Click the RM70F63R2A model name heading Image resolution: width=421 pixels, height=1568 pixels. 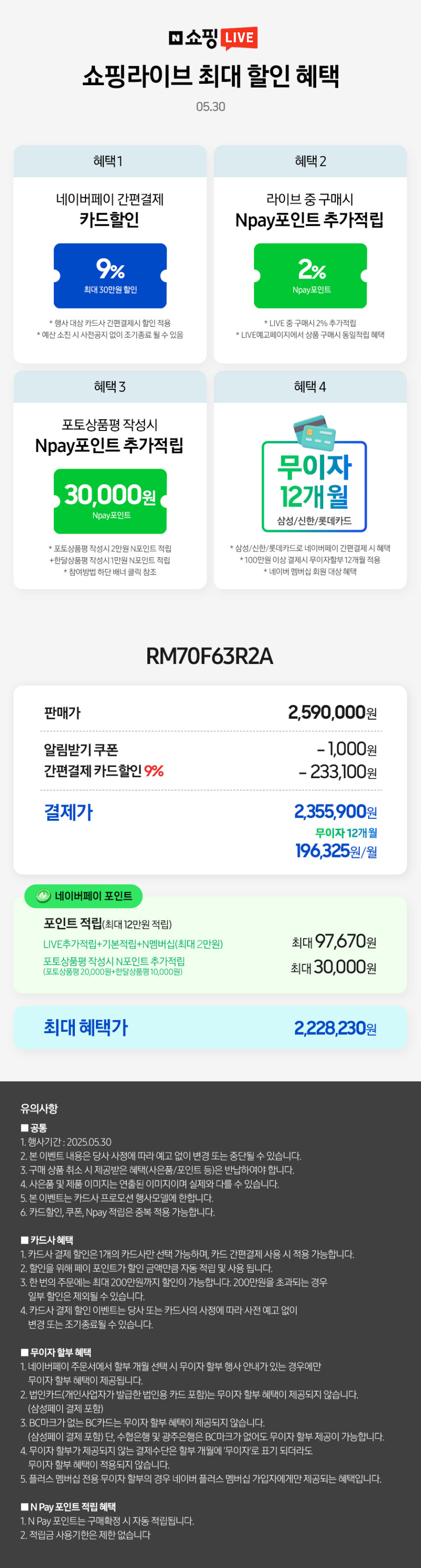(x=210, y=656)
